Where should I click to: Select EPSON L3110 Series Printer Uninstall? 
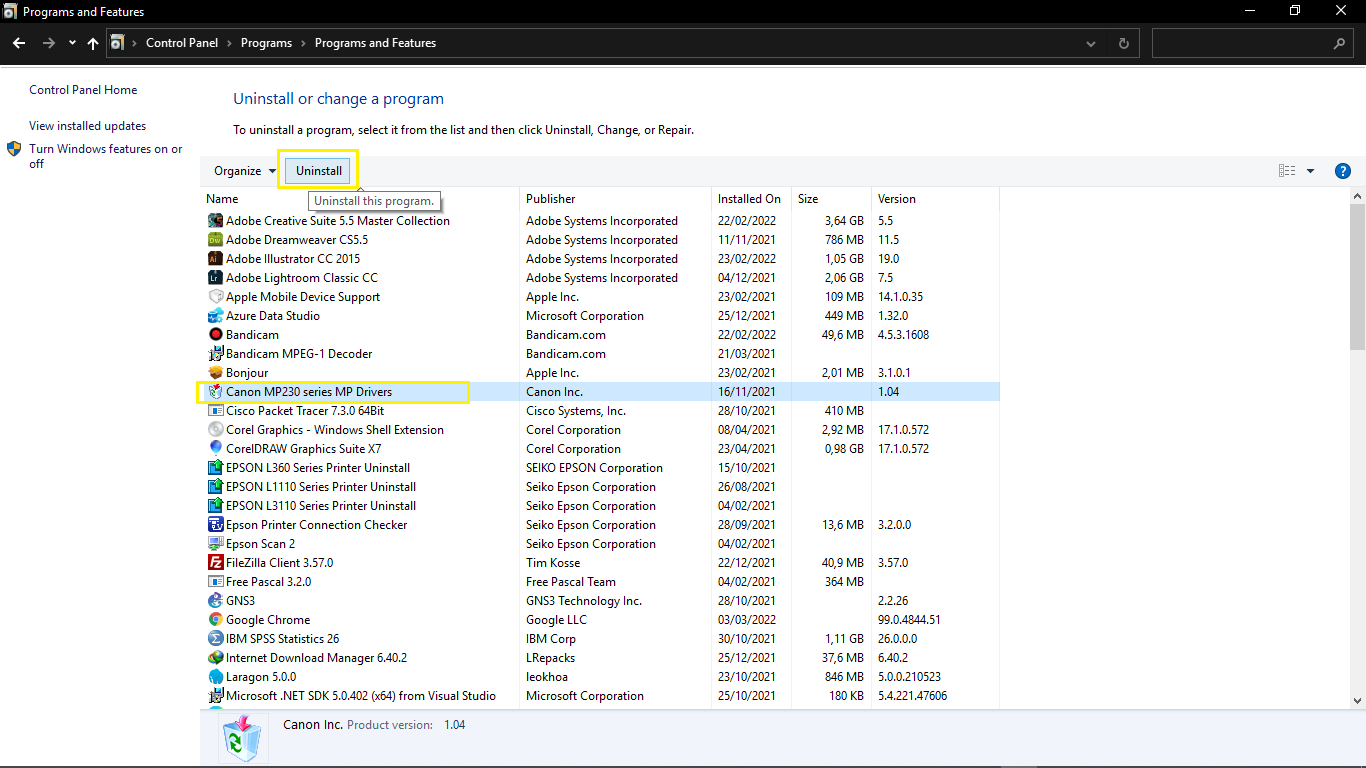(320, 506)
